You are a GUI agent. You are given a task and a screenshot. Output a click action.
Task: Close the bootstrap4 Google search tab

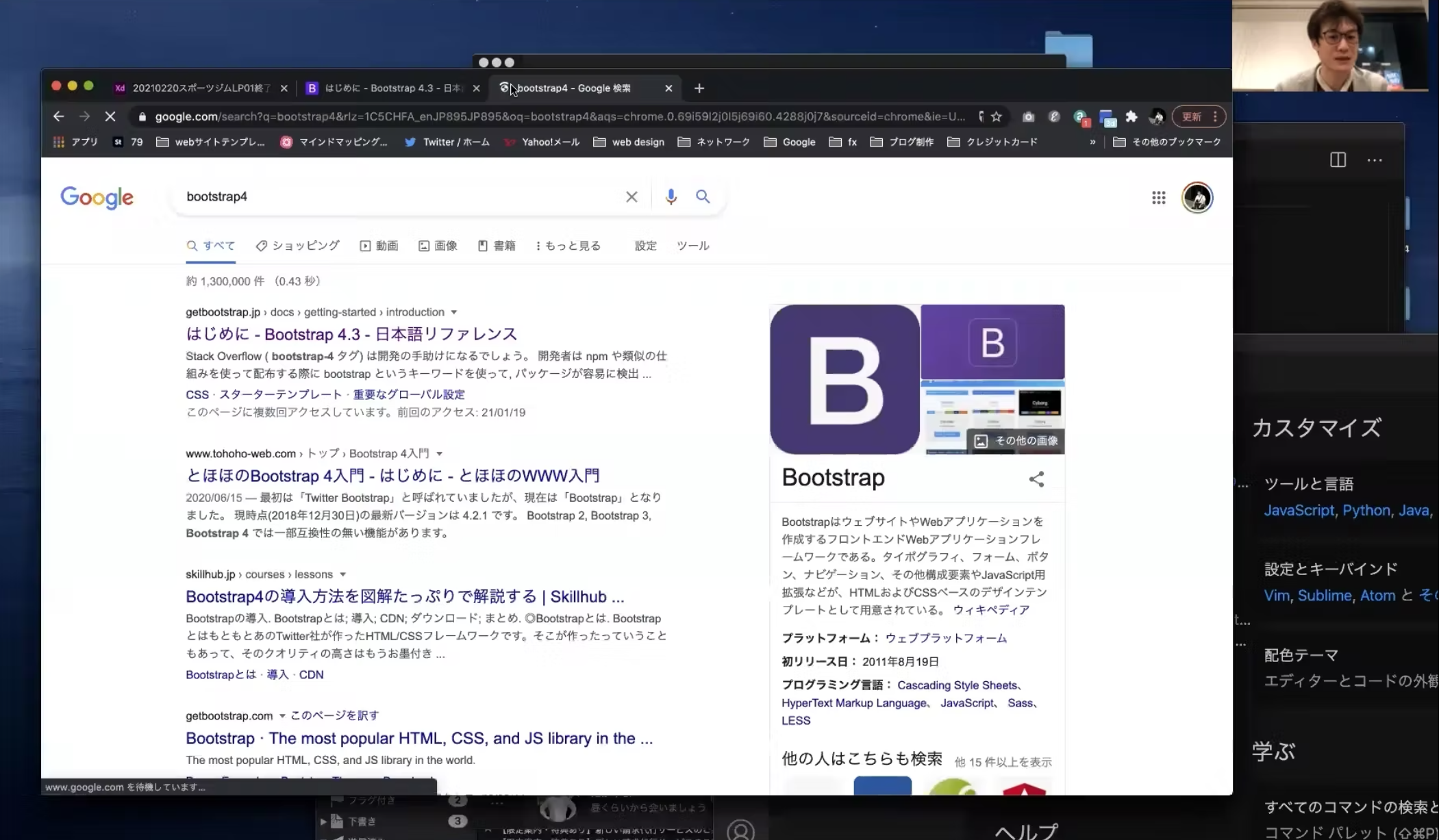668,88
